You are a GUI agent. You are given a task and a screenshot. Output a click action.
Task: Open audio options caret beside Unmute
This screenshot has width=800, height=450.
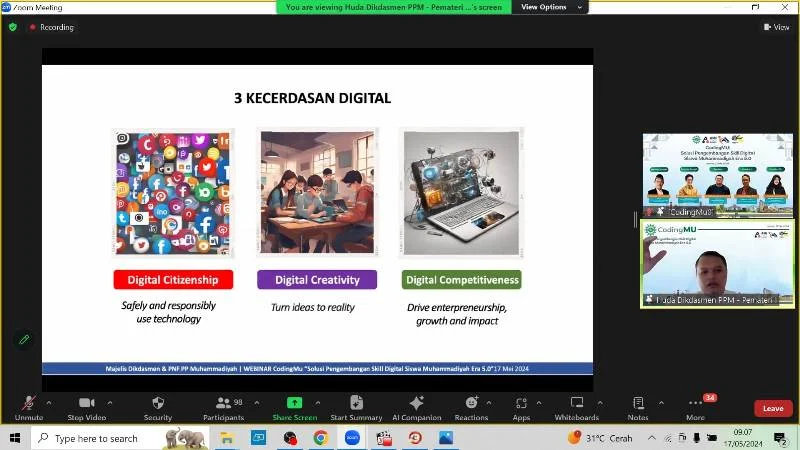click(x=49, y=403)
